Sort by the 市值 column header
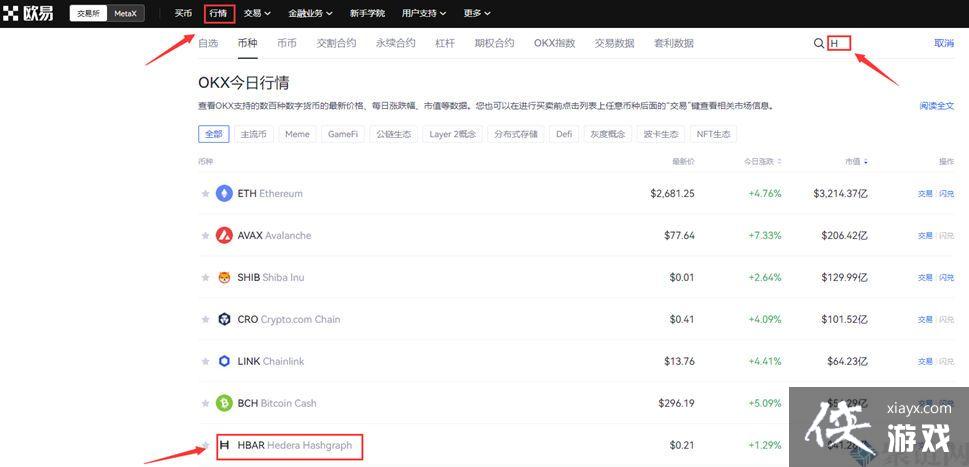 pyautogui.click(x=855, y=161)
